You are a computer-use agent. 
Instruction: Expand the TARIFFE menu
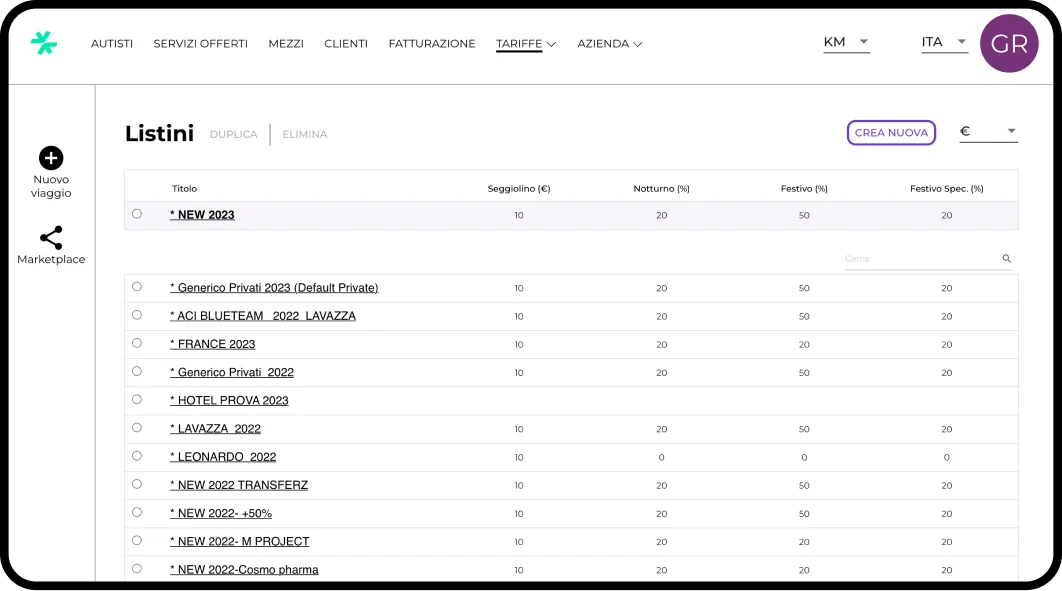pyautogui.click(x=526, y=44)
